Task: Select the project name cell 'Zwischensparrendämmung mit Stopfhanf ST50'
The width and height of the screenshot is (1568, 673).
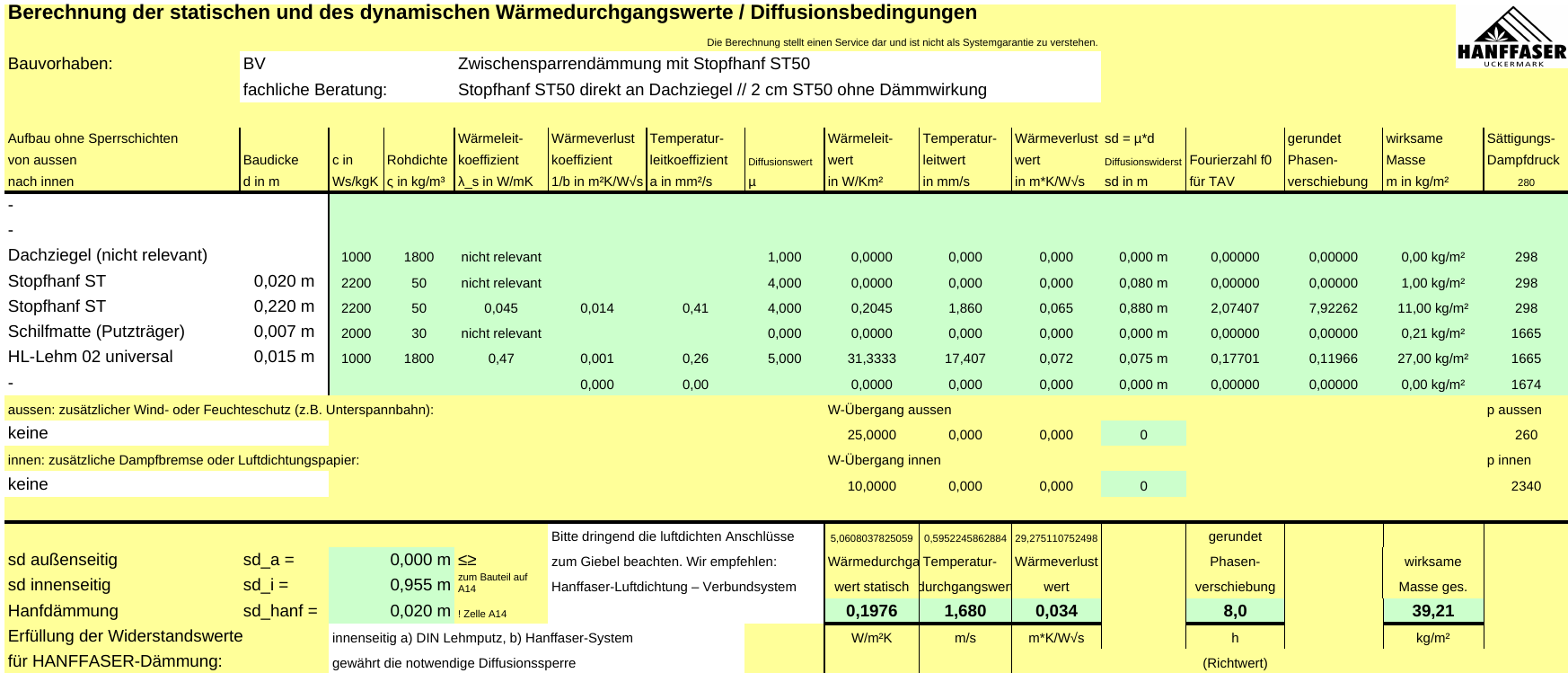Action: [x=634, y=64]
